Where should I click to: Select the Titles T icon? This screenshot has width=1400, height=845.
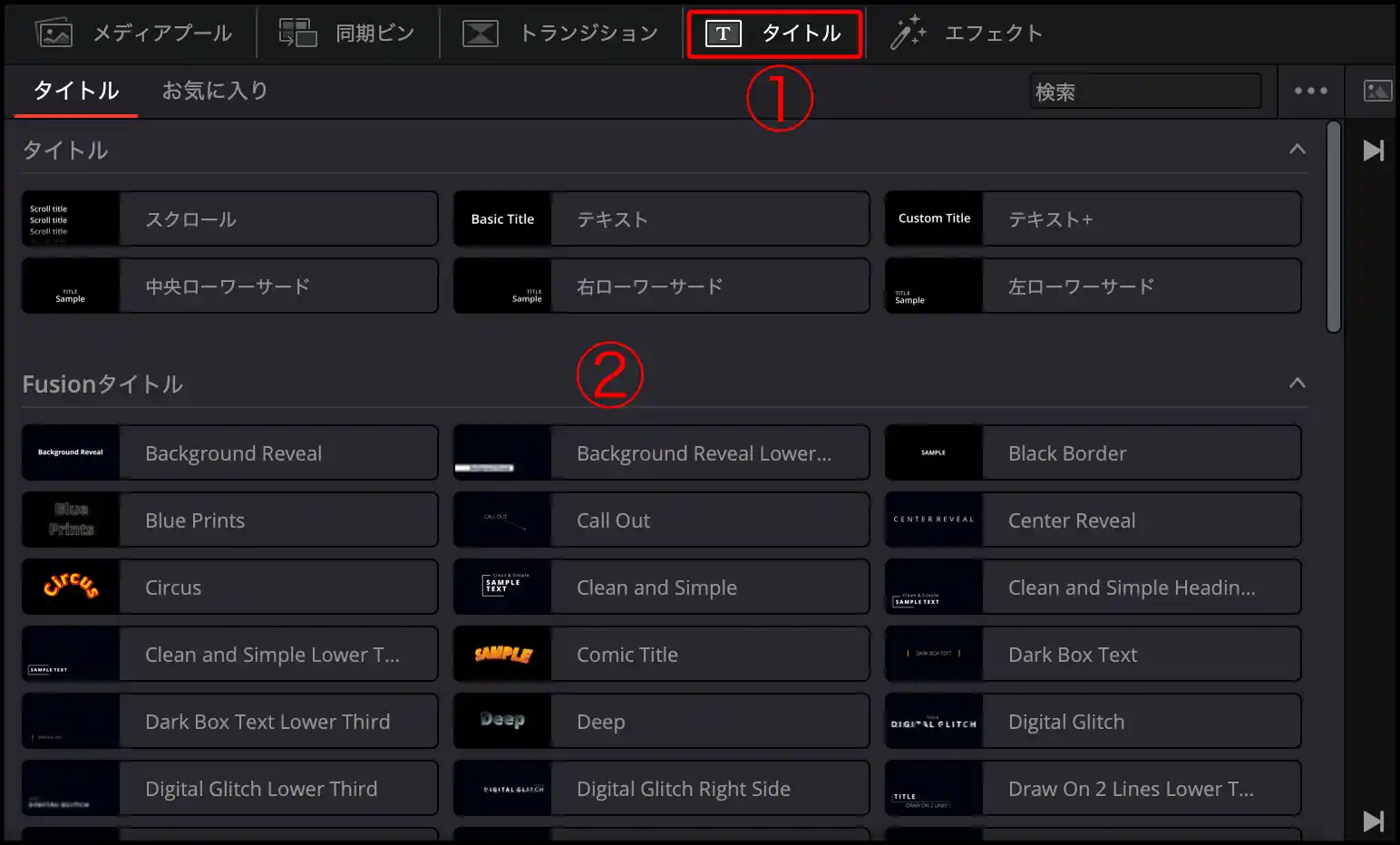coord(723,34)
